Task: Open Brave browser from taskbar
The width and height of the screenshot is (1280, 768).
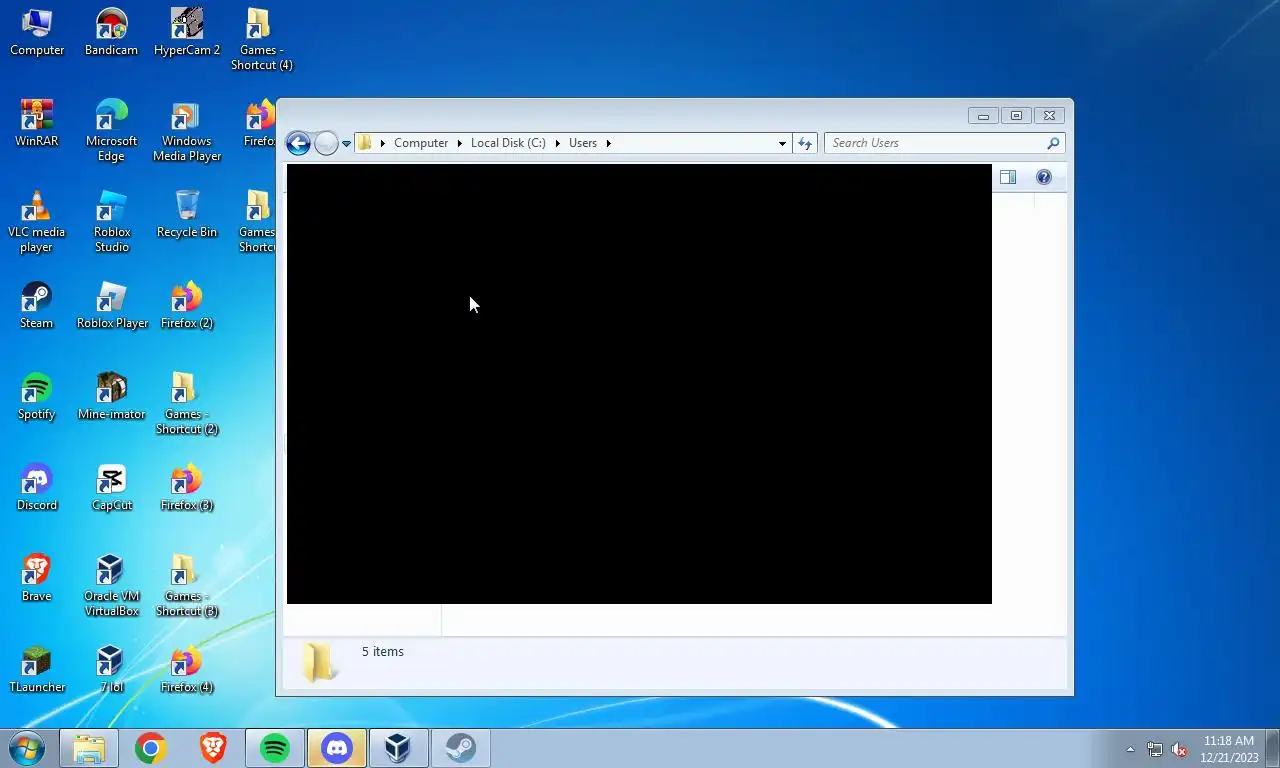Action: (x=213, y=748)
